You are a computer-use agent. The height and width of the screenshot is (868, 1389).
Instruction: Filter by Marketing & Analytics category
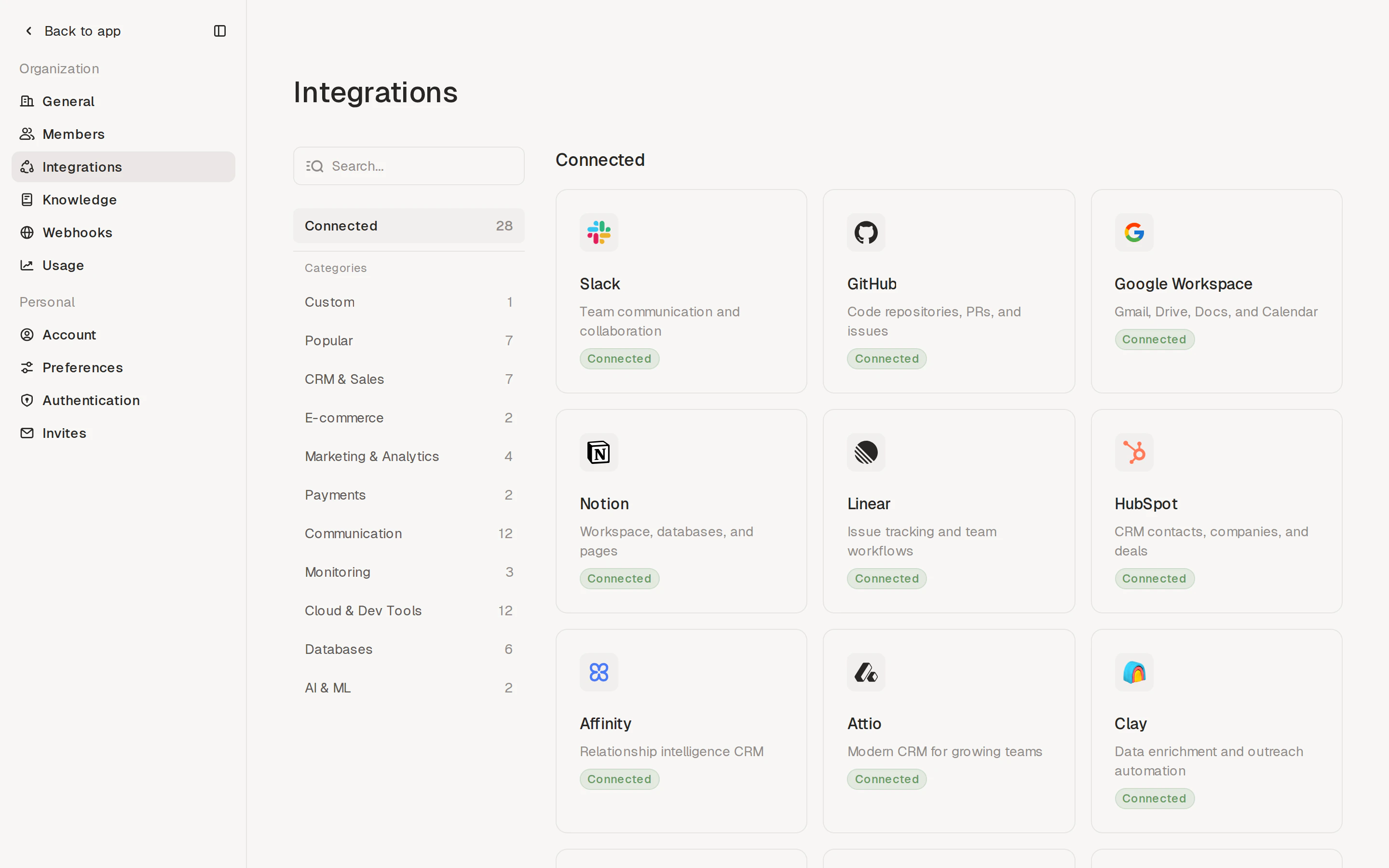click(x=409, y=456)
